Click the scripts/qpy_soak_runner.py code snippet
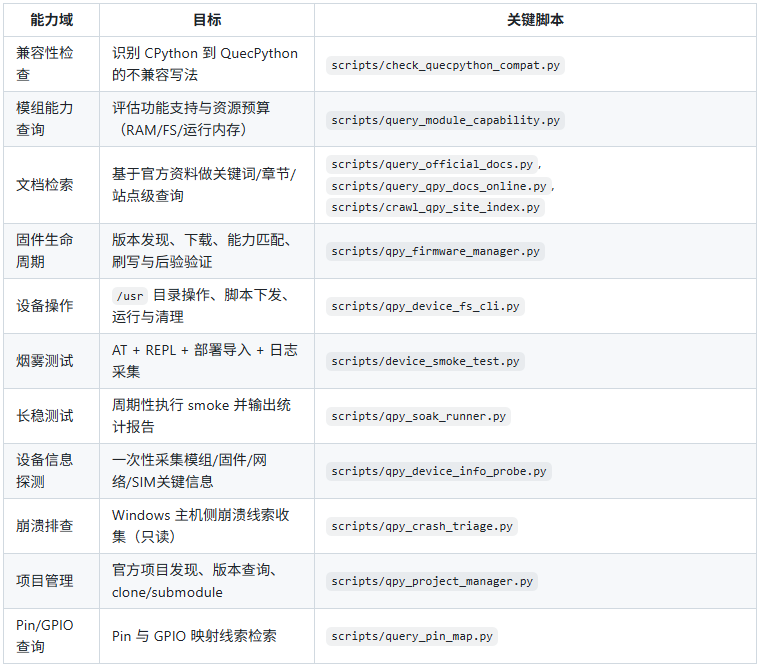The width and height of the screenshot is (761, 667). 418,416
